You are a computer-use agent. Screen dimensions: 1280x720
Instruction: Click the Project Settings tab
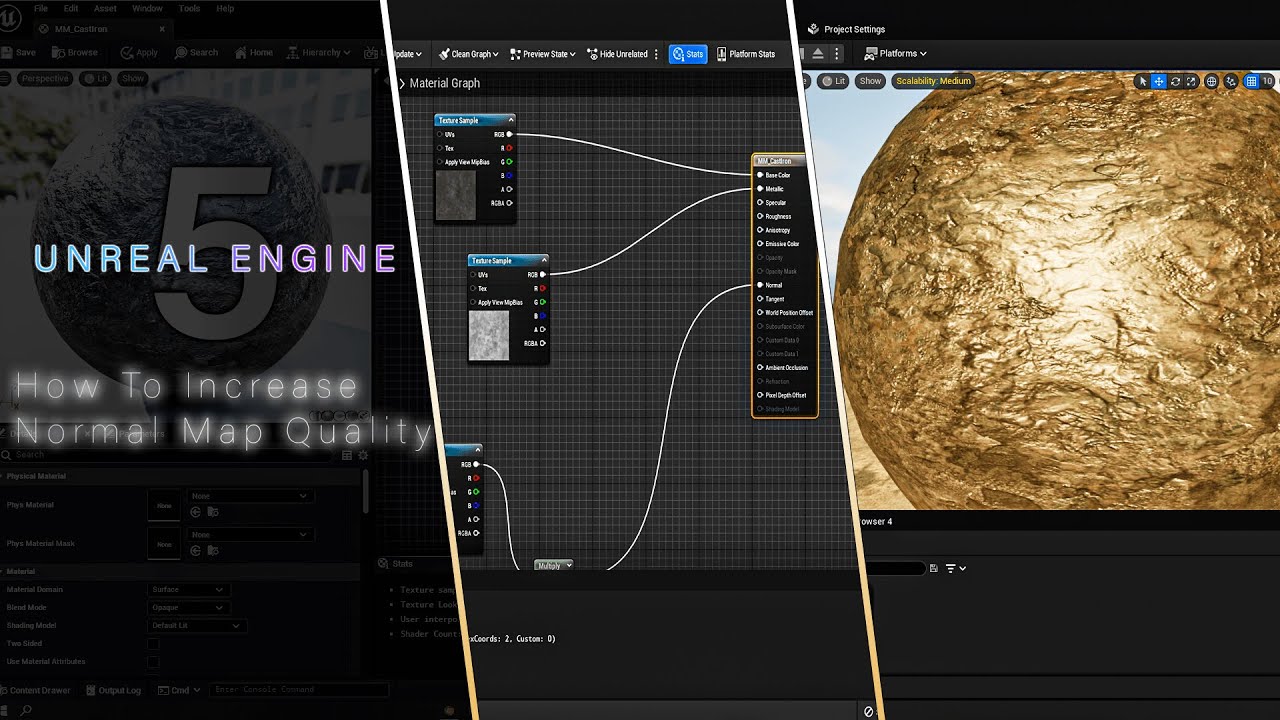[x=846, y=29]
